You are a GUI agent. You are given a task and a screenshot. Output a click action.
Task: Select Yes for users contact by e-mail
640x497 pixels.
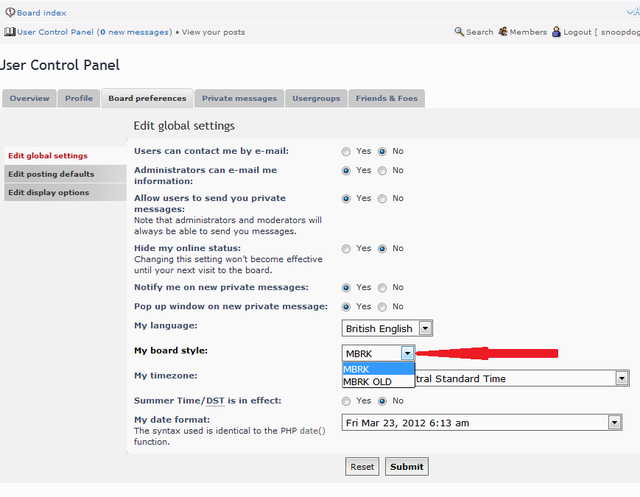pos(346,152)
